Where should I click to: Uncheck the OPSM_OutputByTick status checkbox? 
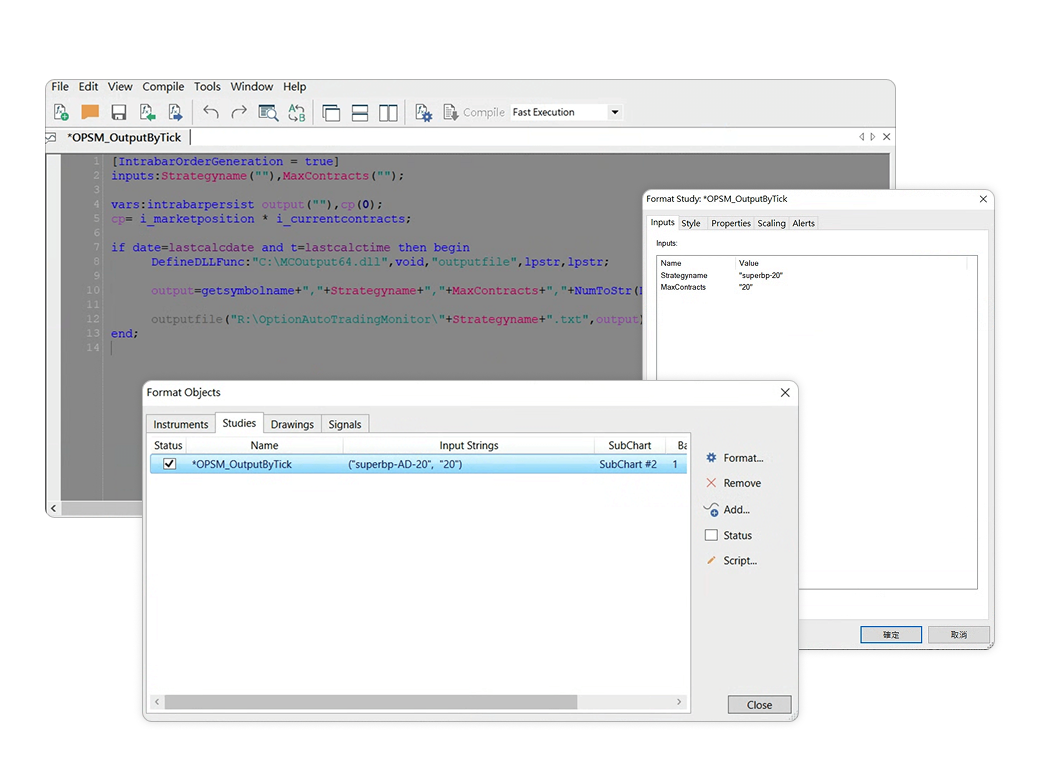[169, 464]
